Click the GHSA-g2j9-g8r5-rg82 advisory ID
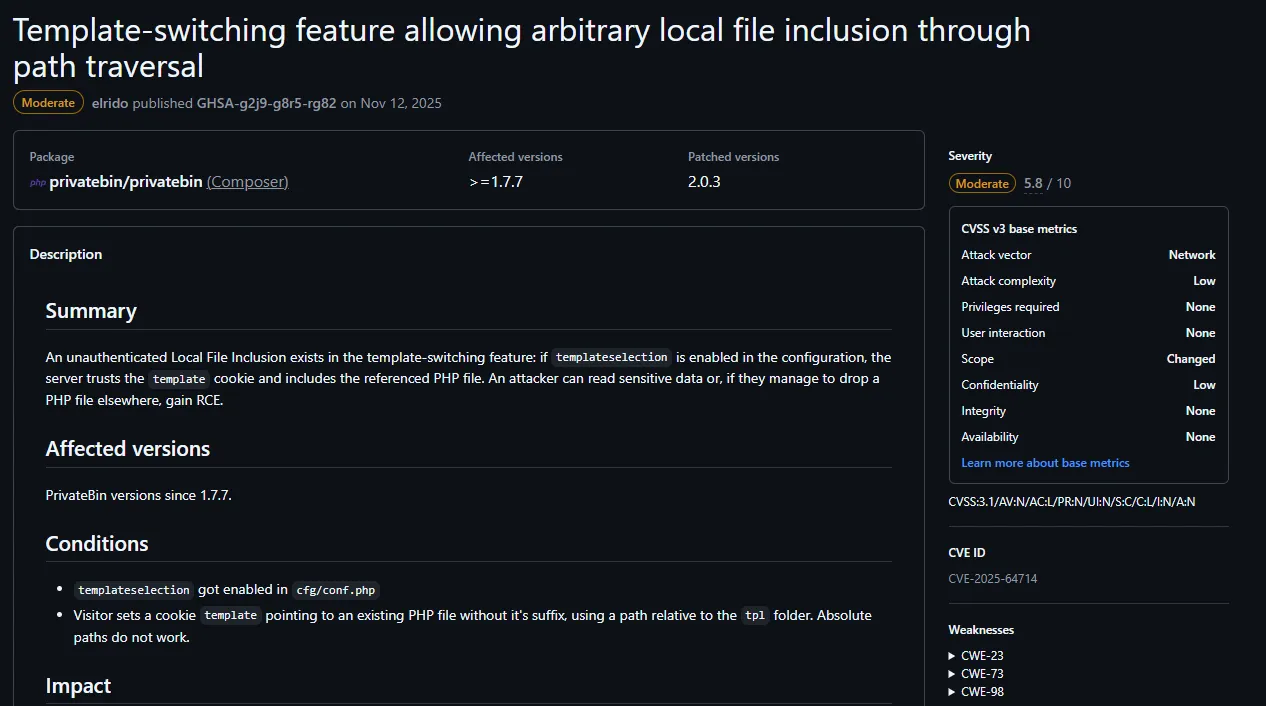This screenshot has width=1266, height=706. tap(266, 103)
